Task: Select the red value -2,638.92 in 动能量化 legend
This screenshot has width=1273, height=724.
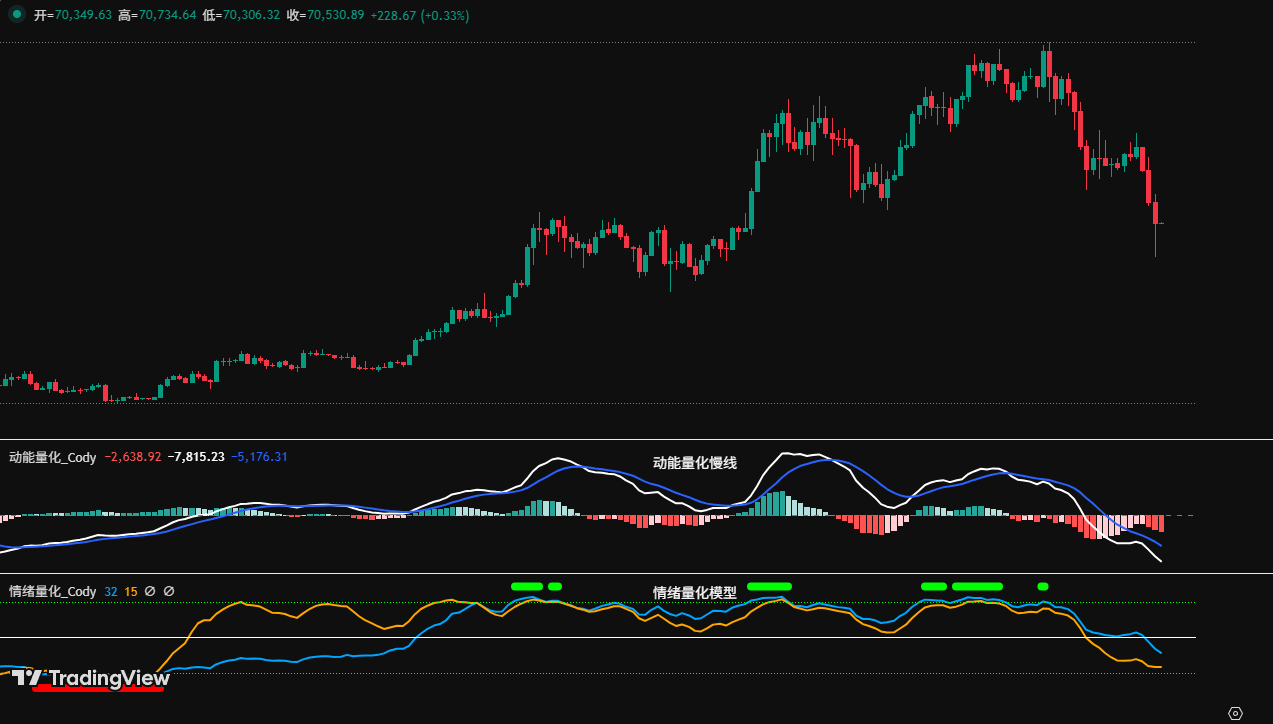Action: 133,457
